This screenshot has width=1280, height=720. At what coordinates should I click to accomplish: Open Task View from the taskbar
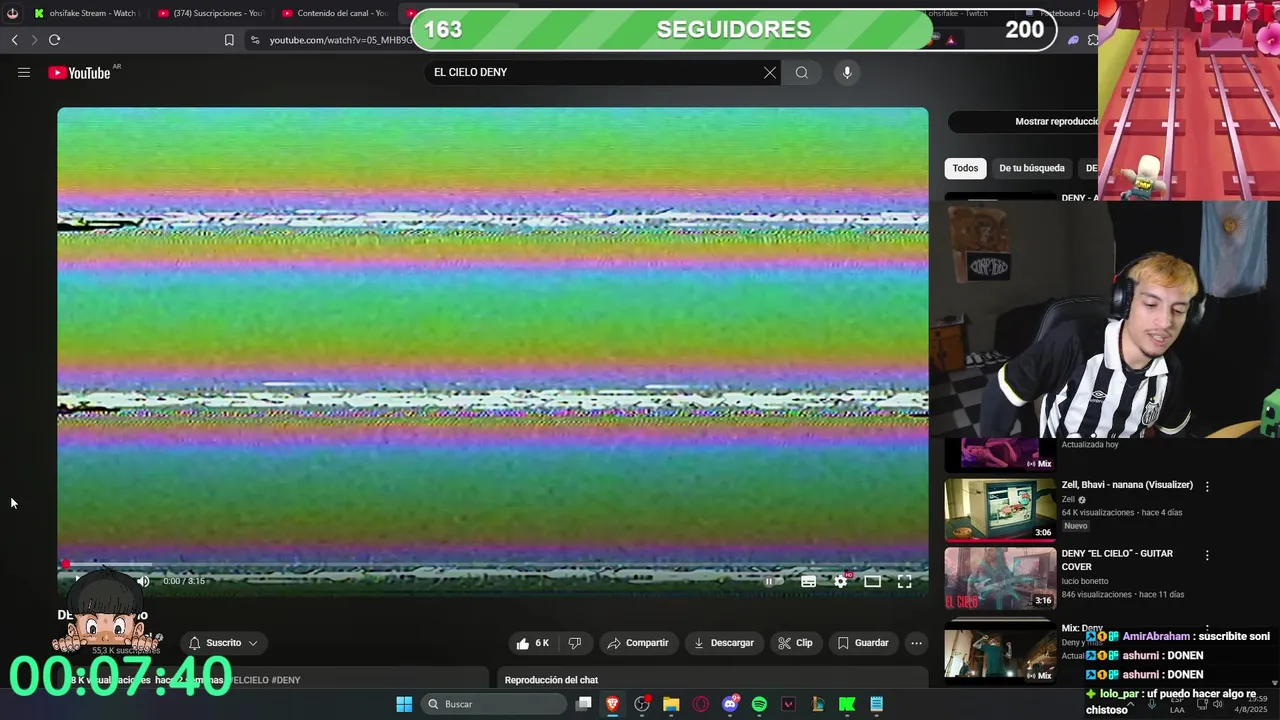click(x=583, y=704)
